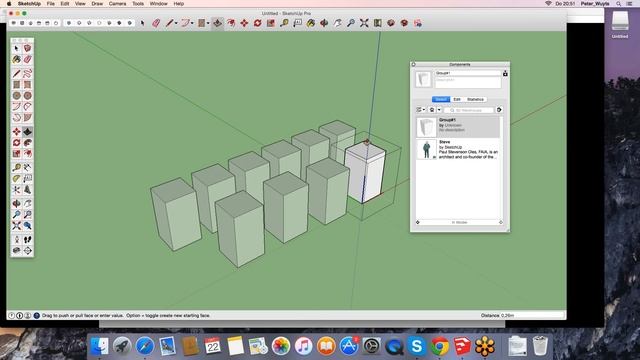Pick the Scale tool in the top toolbar
The image size is (640, 360).
(271, 23)
